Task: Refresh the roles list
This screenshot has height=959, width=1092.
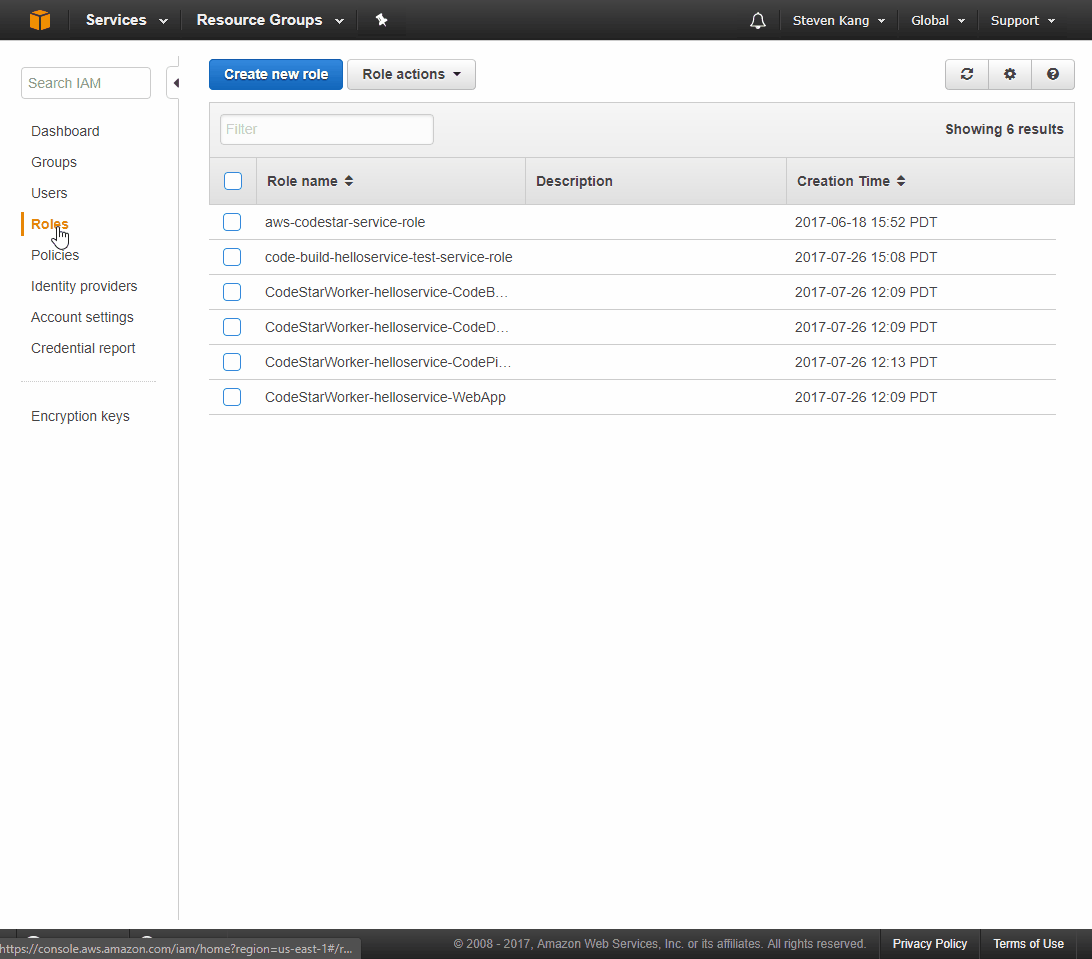Action: pos(967,74)
